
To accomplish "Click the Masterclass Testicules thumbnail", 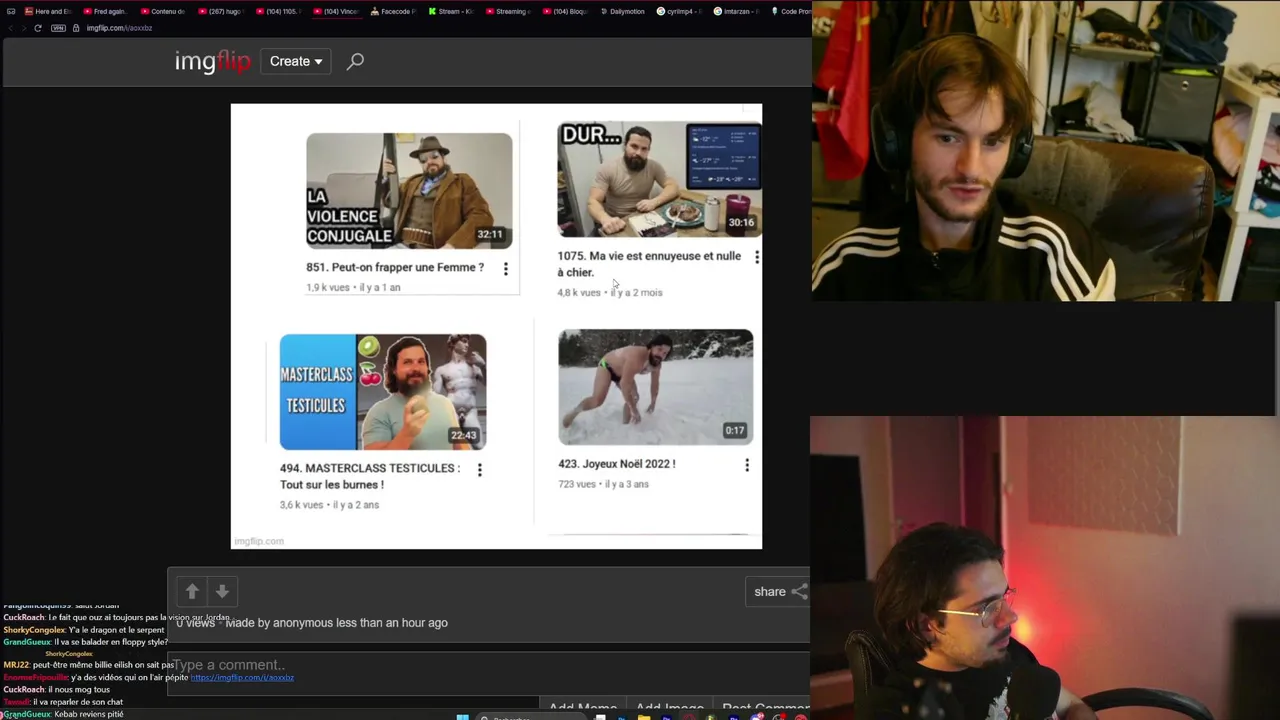I will 383,392.
